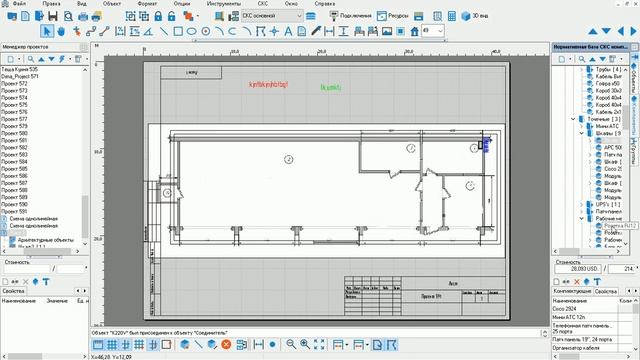Screen dimensions: 640x360
Task: Toggle the page view button near bottom-right tools
Action: pyautogui.click(x=377, y=344)
